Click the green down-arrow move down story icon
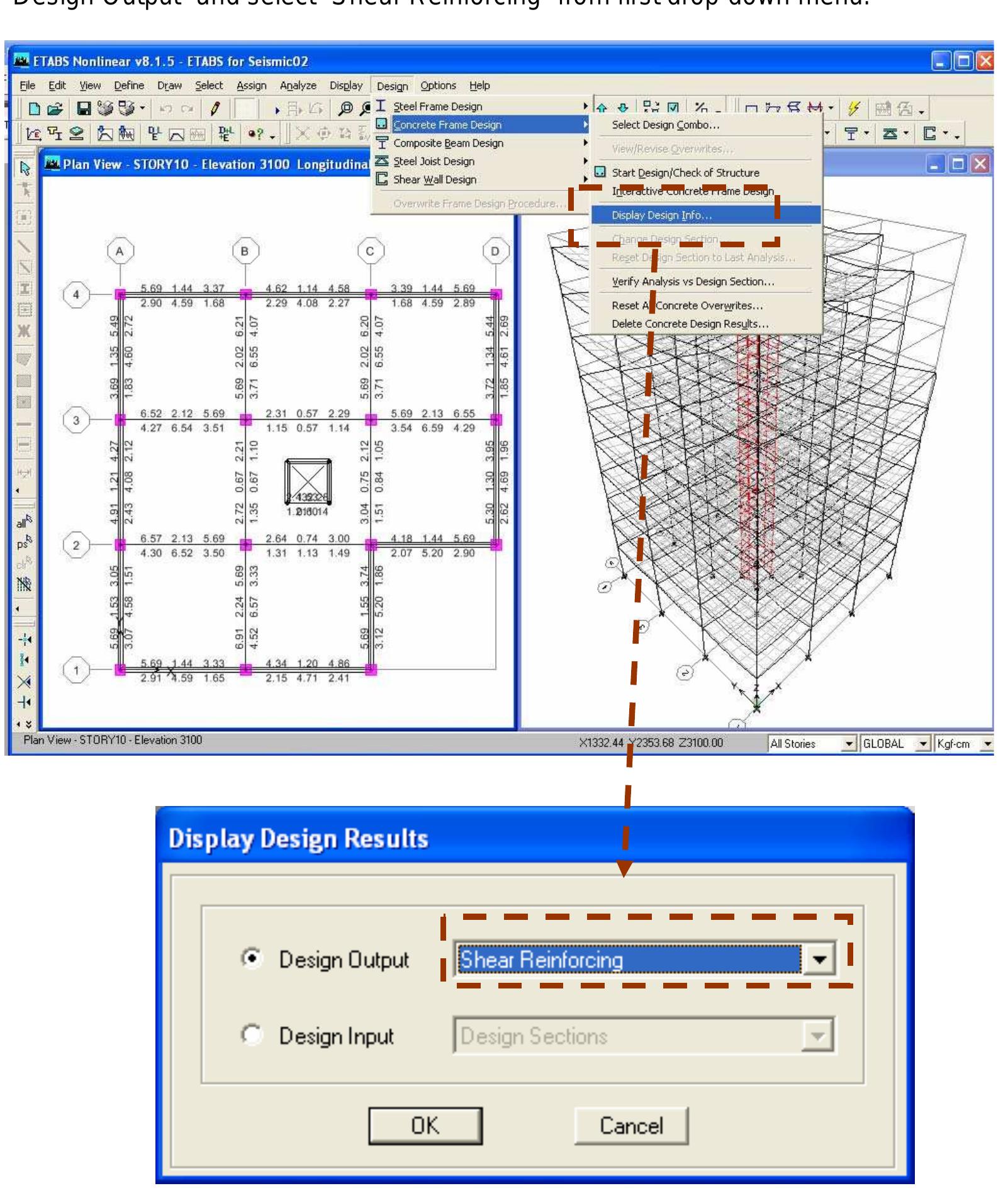The width and height of the screenshot is (1008, 1198). pos(623,108)
